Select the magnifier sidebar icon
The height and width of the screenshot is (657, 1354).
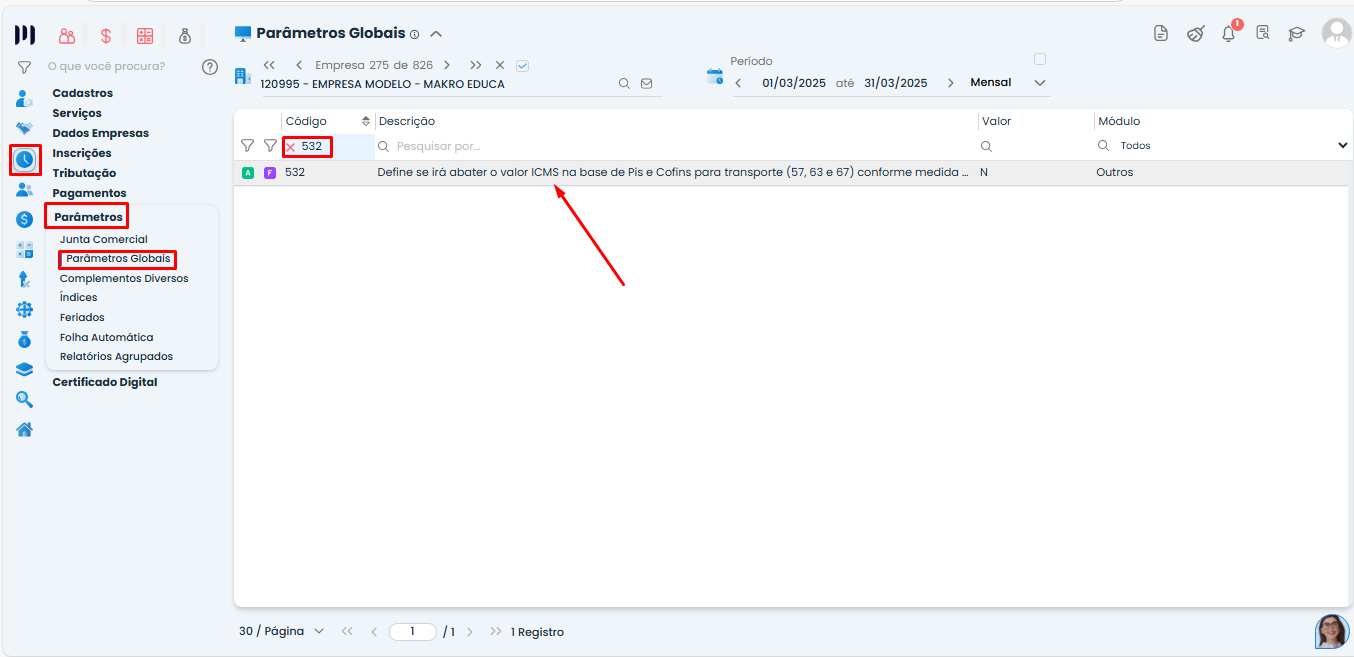tap(24, 399)
